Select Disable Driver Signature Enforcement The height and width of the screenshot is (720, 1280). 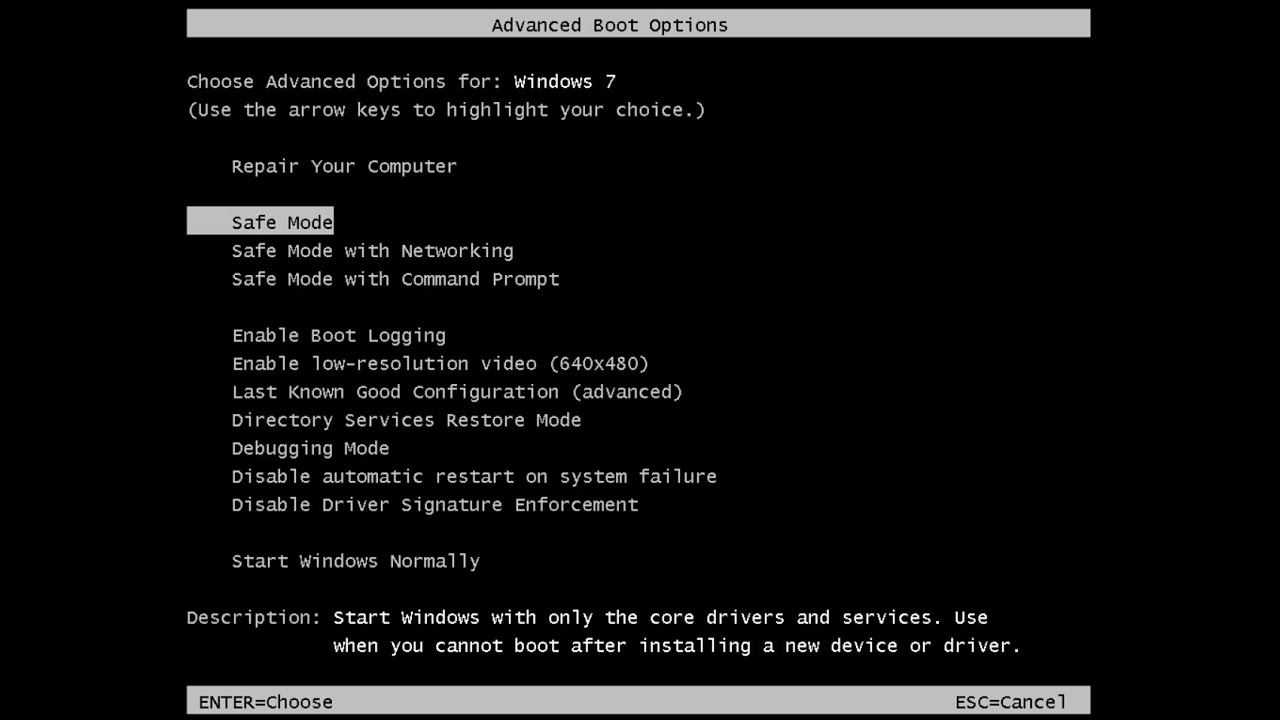(435, 504)
